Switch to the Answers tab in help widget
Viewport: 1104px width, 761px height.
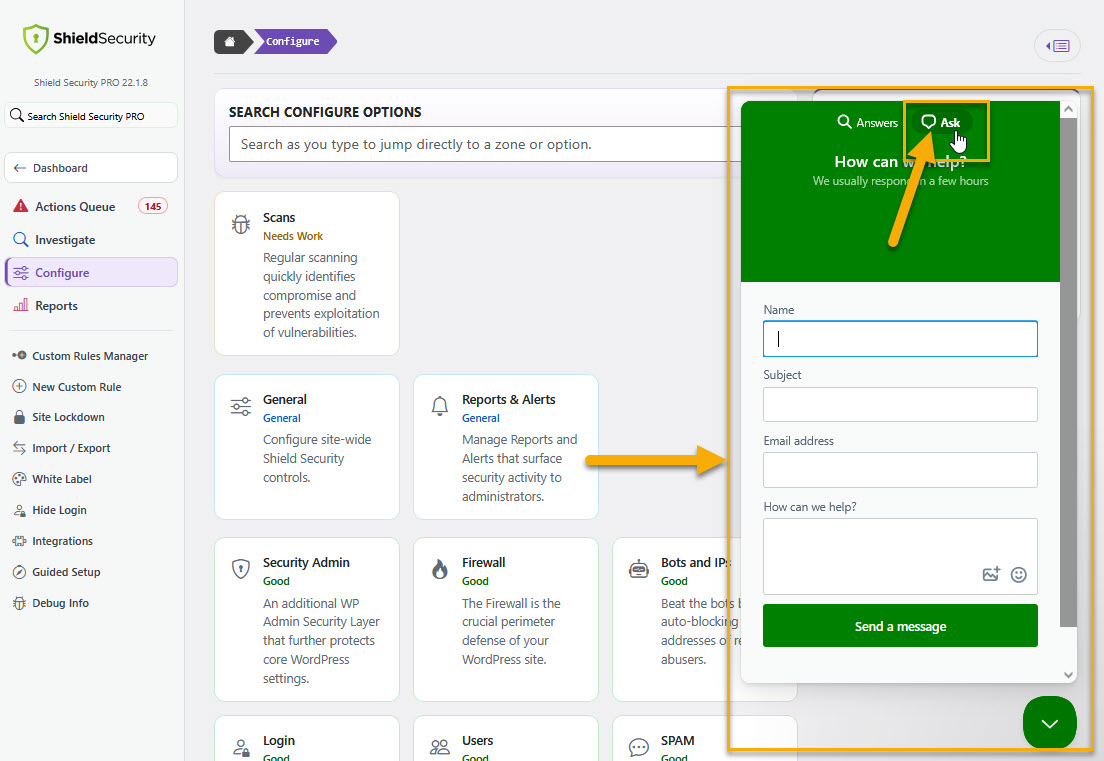click(867, 122)
